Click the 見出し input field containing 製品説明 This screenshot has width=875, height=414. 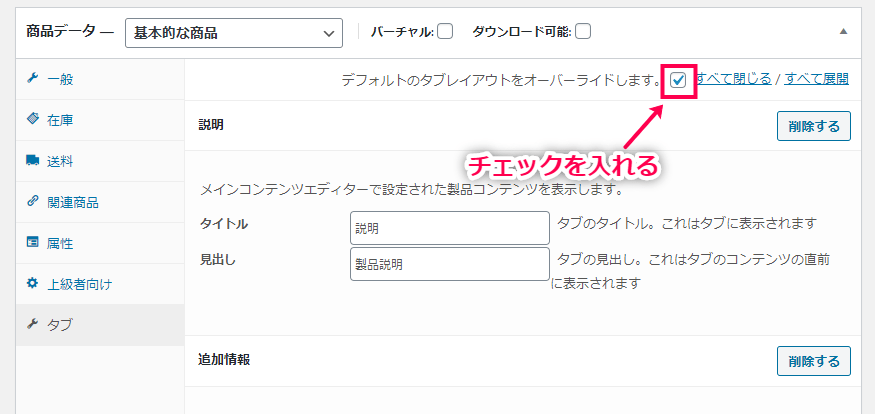[x=450, y=264]
